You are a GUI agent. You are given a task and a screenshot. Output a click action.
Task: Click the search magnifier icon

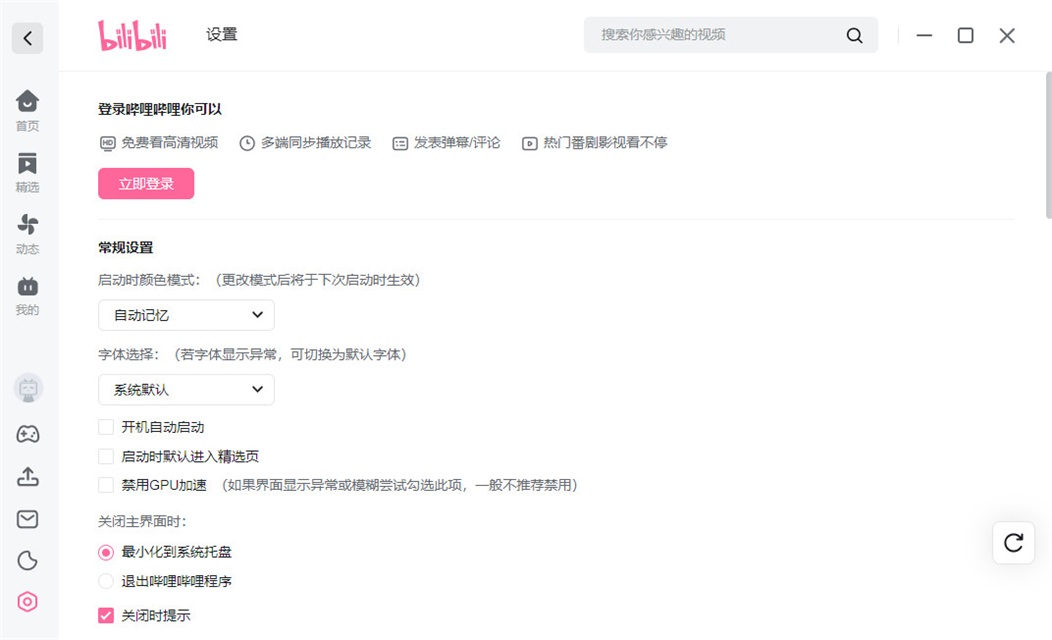click(854, 35)
